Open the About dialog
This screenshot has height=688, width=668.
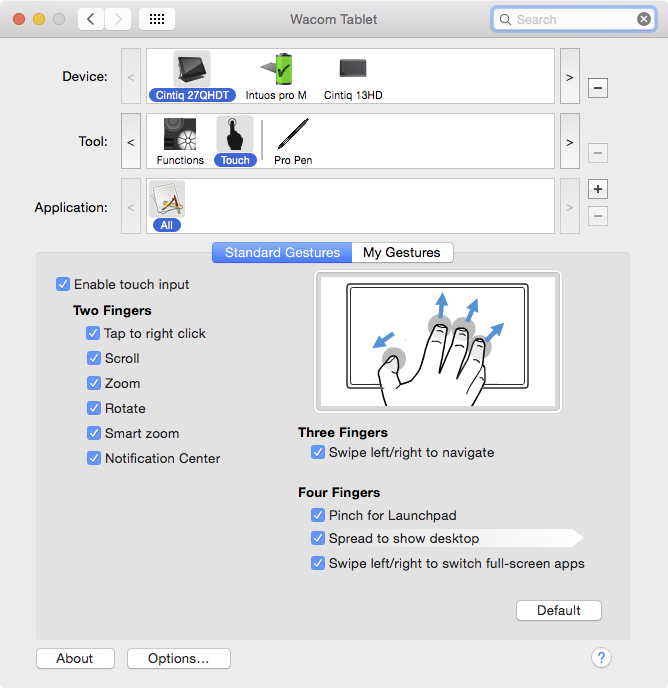pos(75,659)
